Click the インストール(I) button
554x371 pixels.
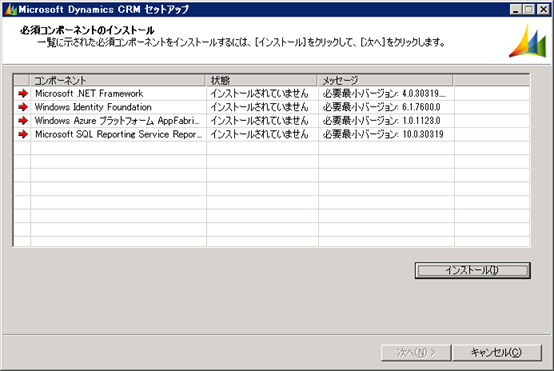point(472,270)
